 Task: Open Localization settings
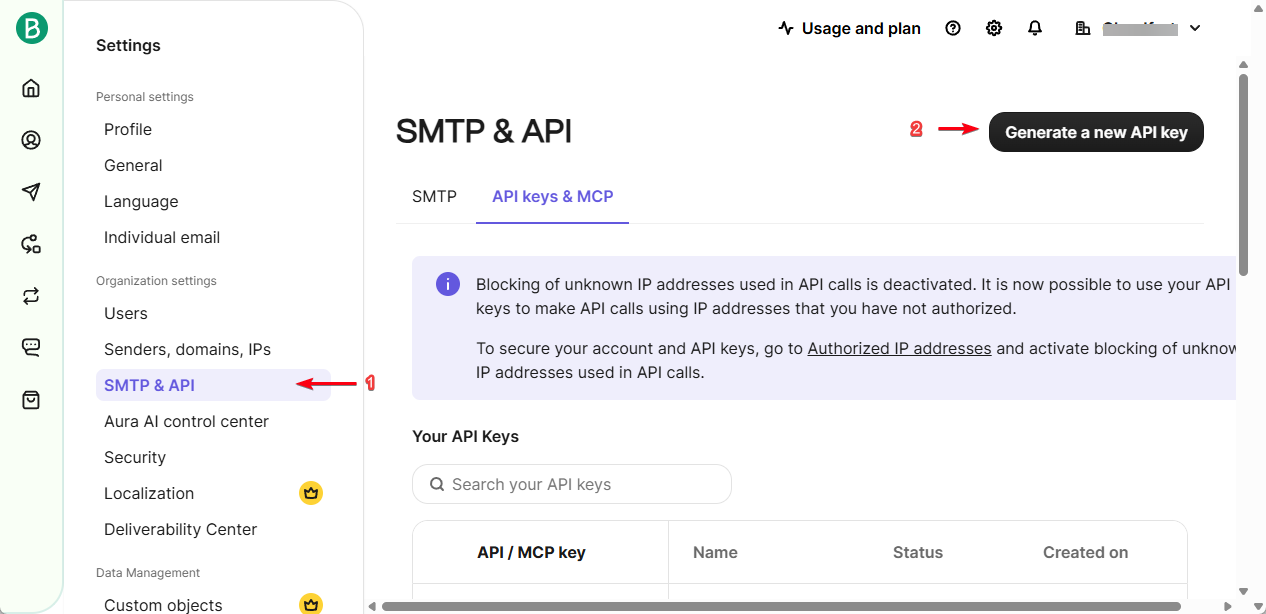[x=149, y=493]
